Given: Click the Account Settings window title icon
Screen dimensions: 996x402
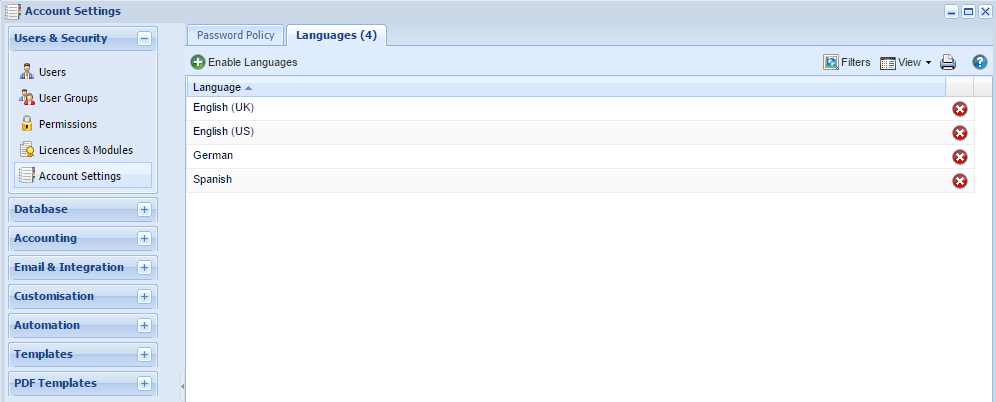Looking at the screenshot, I should [x=13, y=11].
